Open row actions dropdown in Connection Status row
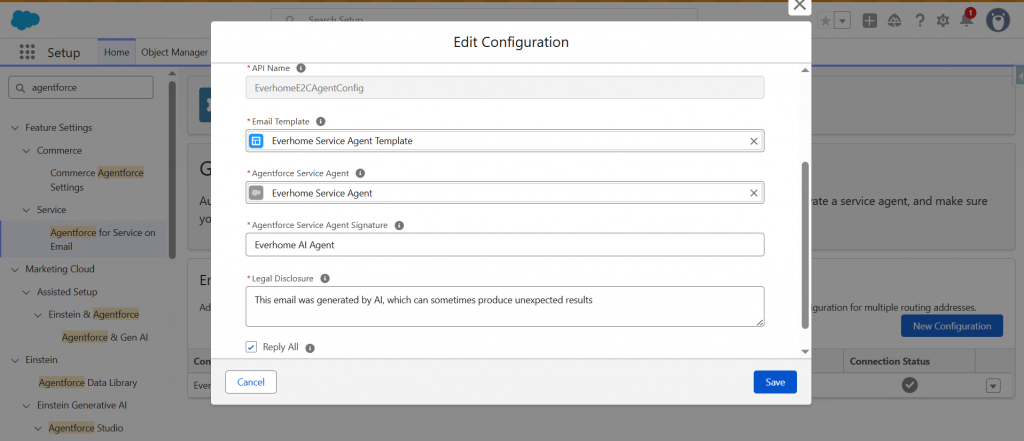 [993, 385]
